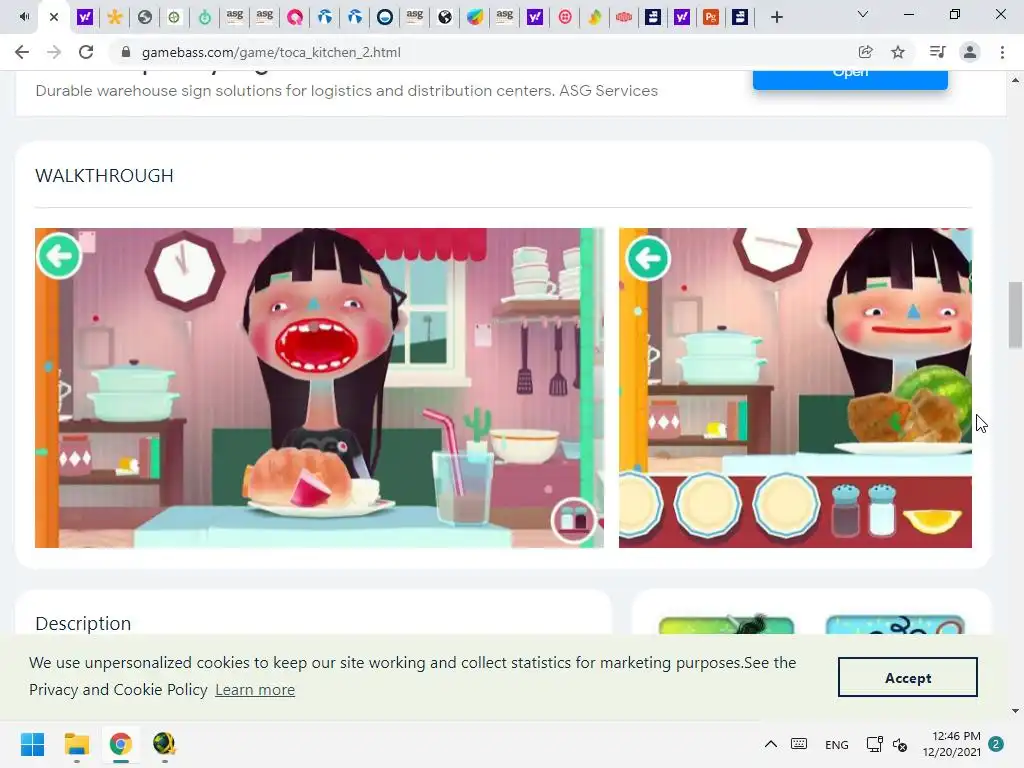Screen dimensions: 1024x768
Task: Share this page using the share icon
Action: click(865, 52)
